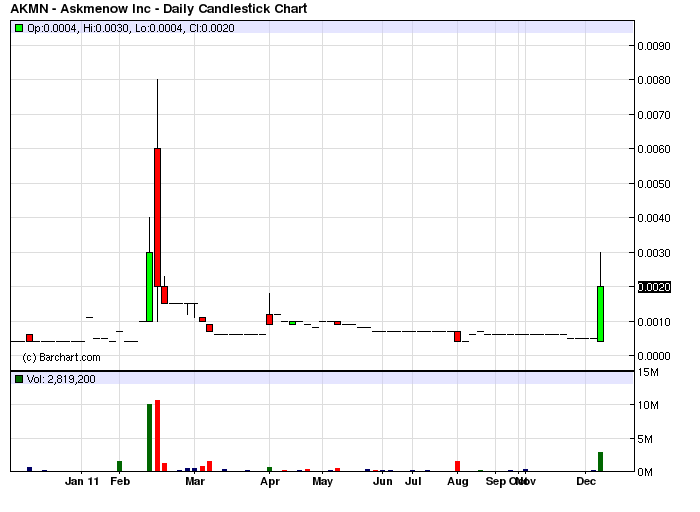Screen dimensions: 700x512
Task: Click the 'Mar' date axis label
Action: tap(195, 481)
